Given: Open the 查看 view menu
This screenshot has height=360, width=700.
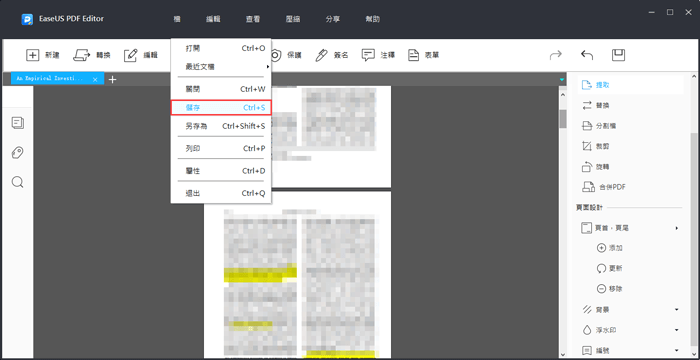Looking at the screenshot, I should point(253,19).
